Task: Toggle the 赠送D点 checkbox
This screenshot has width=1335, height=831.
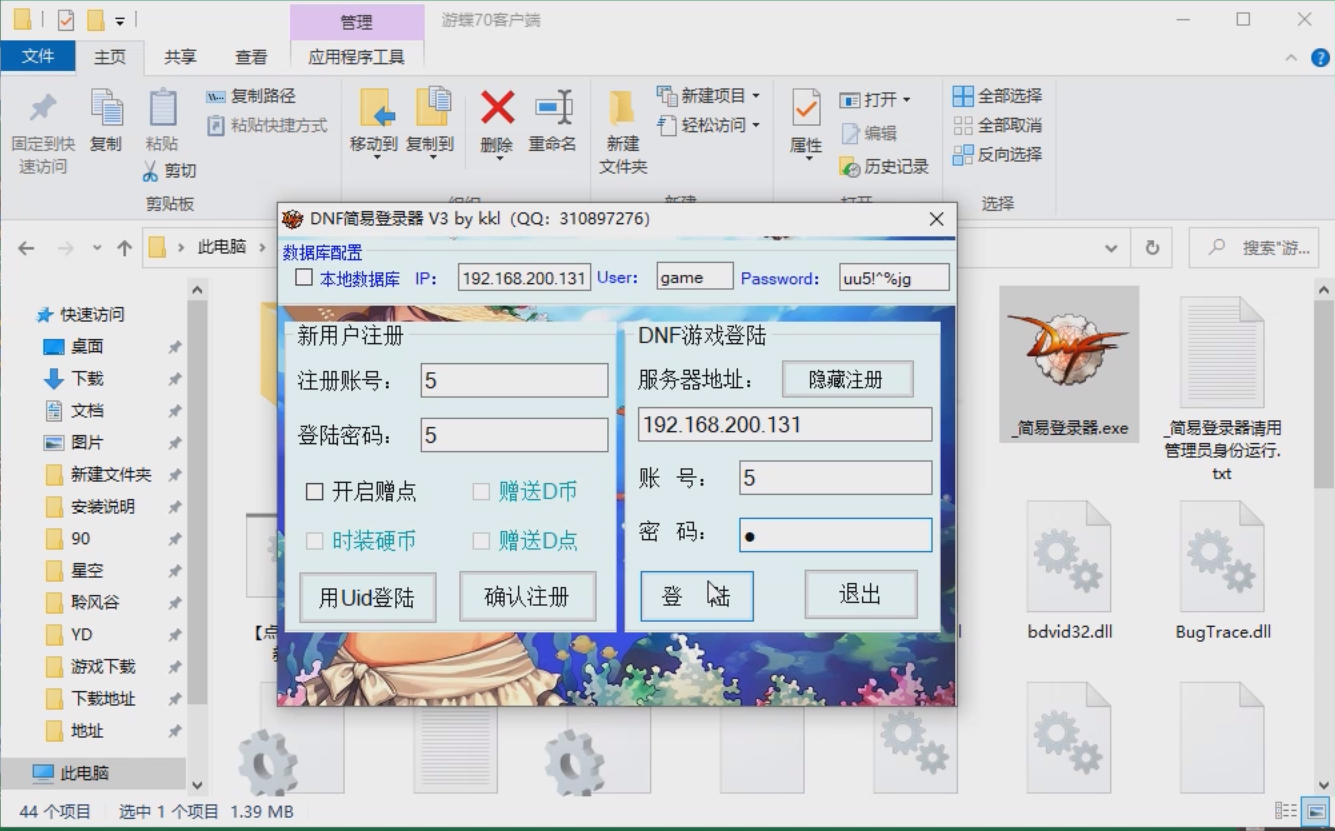Action: pos(481,541)
